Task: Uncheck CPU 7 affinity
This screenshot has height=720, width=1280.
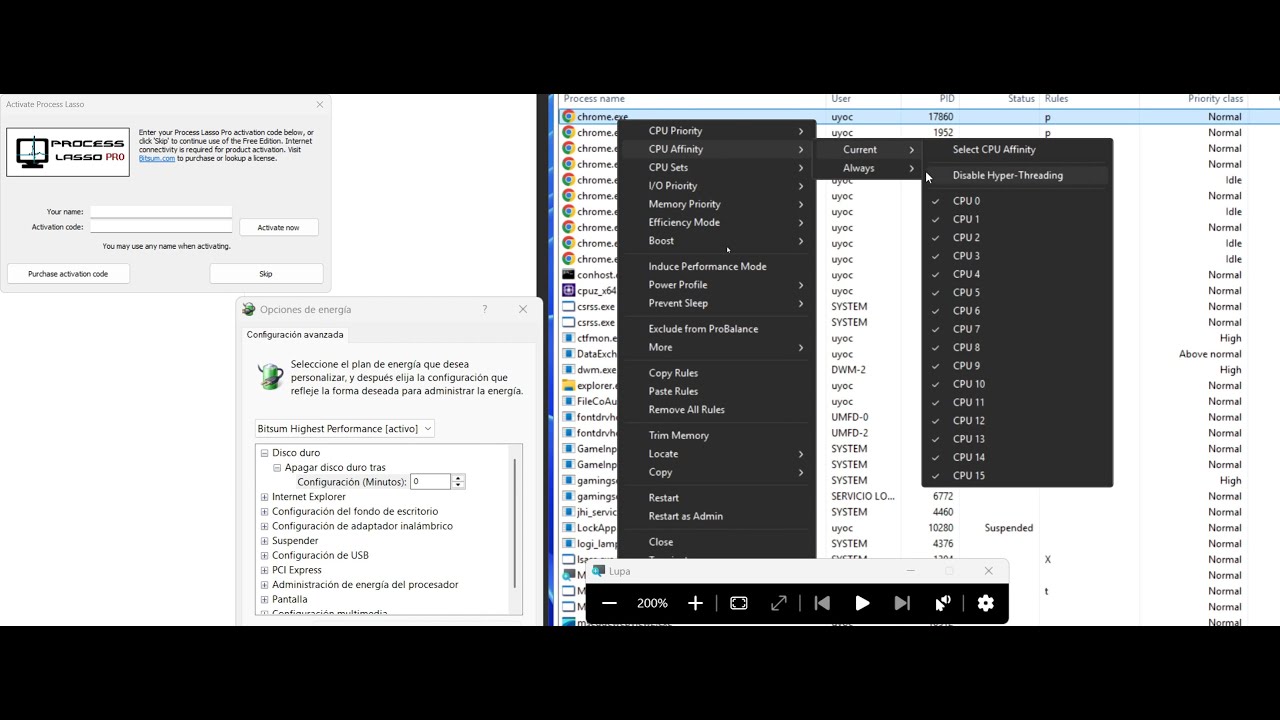Action: (x=936, y=329)
